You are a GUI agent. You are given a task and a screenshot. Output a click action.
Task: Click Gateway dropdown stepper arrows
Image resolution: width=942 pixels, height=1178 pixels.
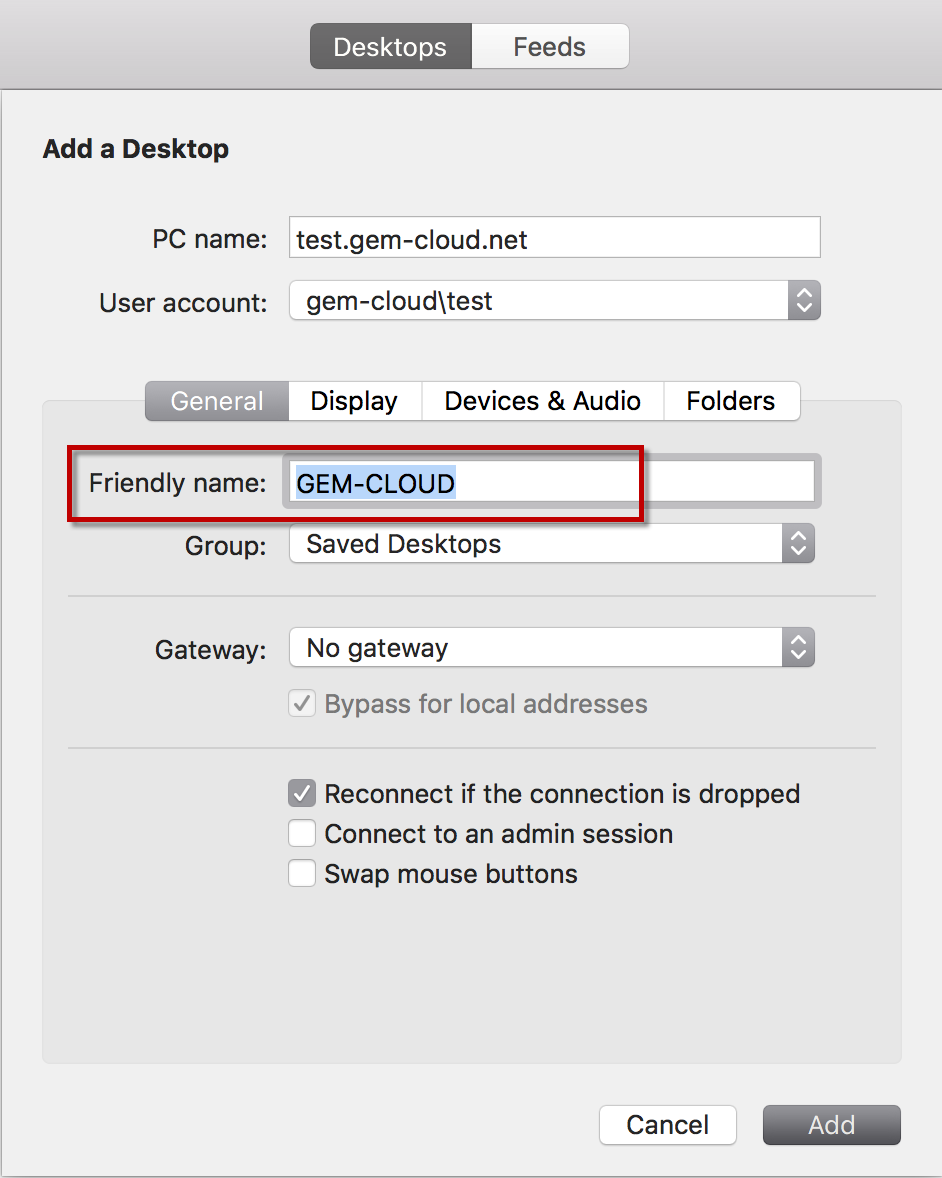point(799,647)
